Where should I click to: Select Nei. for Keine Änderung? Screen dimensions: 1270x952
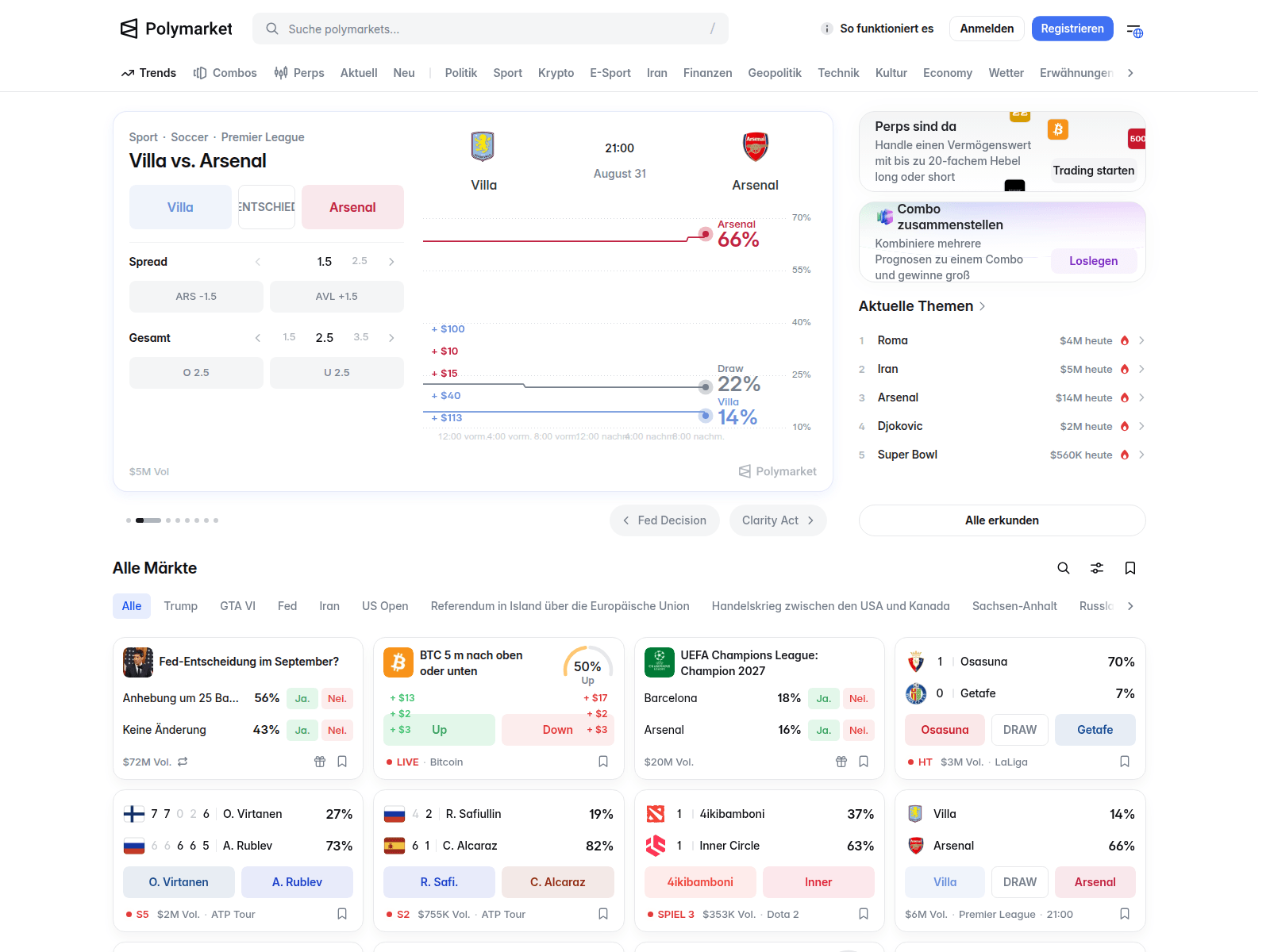click(x=337, y=731)
